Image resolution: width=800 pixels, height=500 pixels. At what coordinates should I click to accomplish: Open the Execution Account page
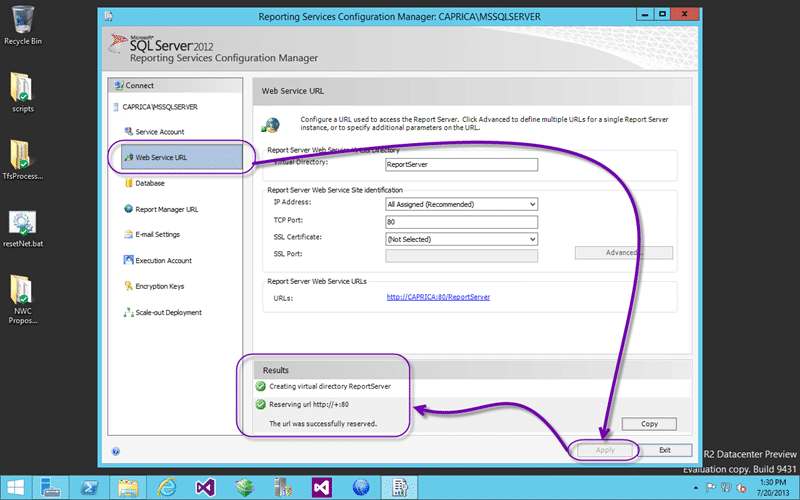163,261
